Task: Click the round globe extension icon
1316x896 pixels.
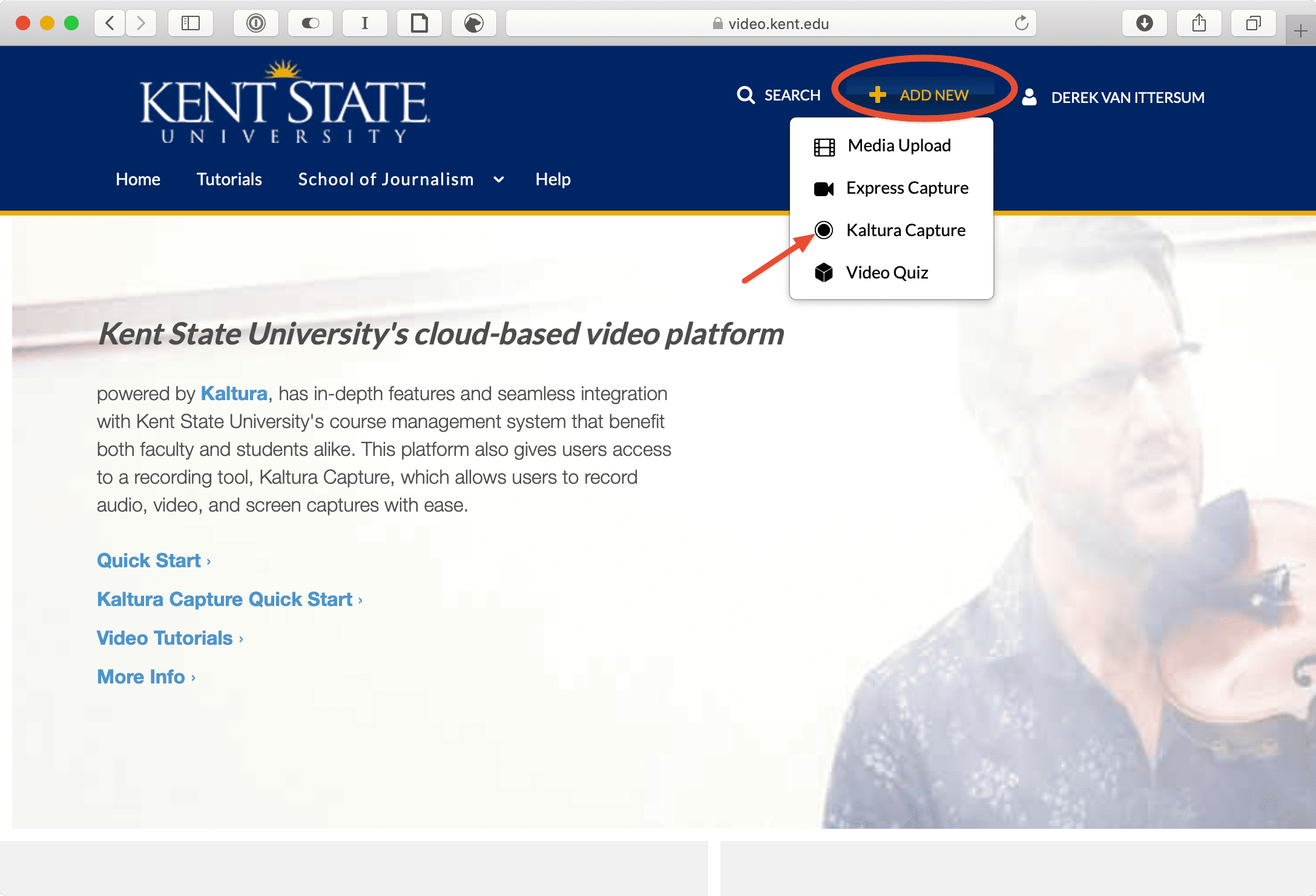Action: coord(474,24)
